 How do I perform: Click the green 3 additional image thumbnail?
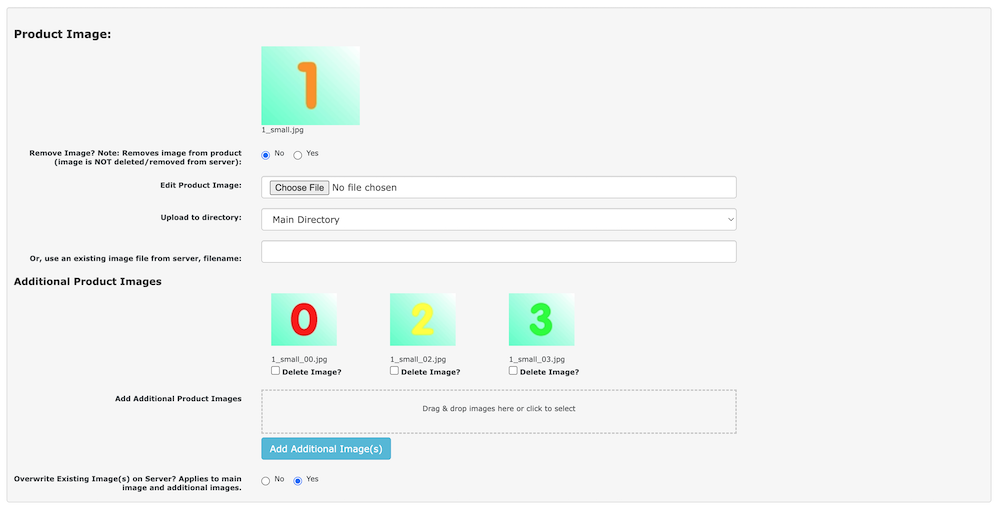click(541, 319)
